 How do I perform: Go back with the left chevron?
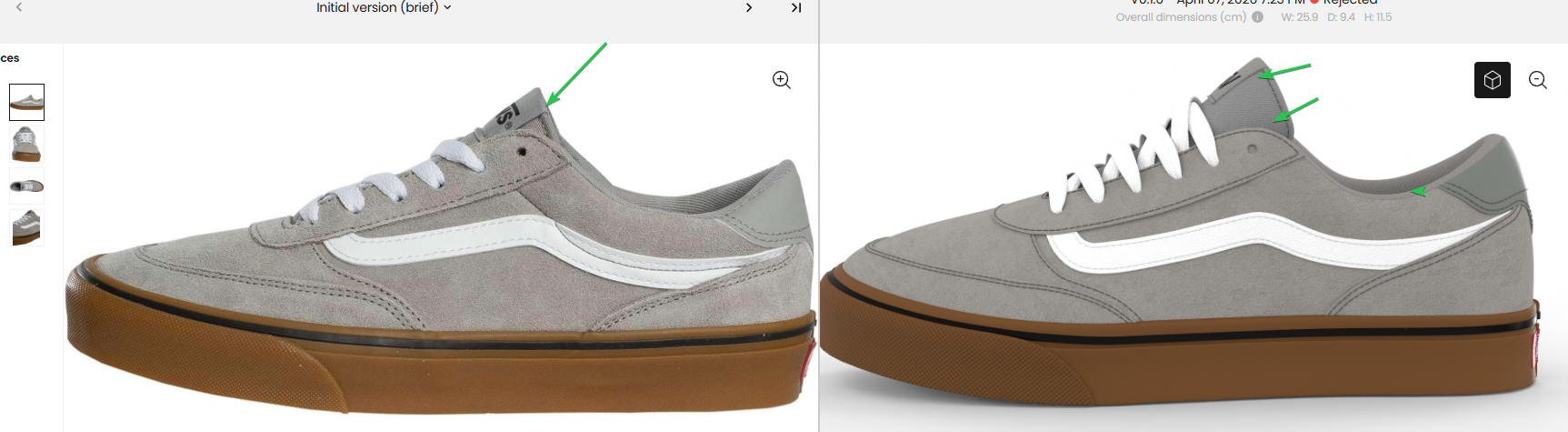point(19,7)
